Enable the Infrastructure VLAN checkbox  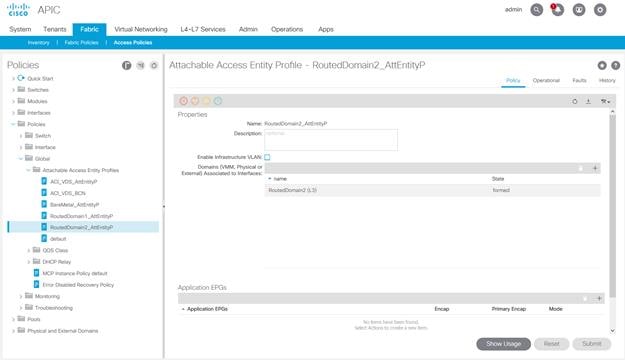(267, 157)
